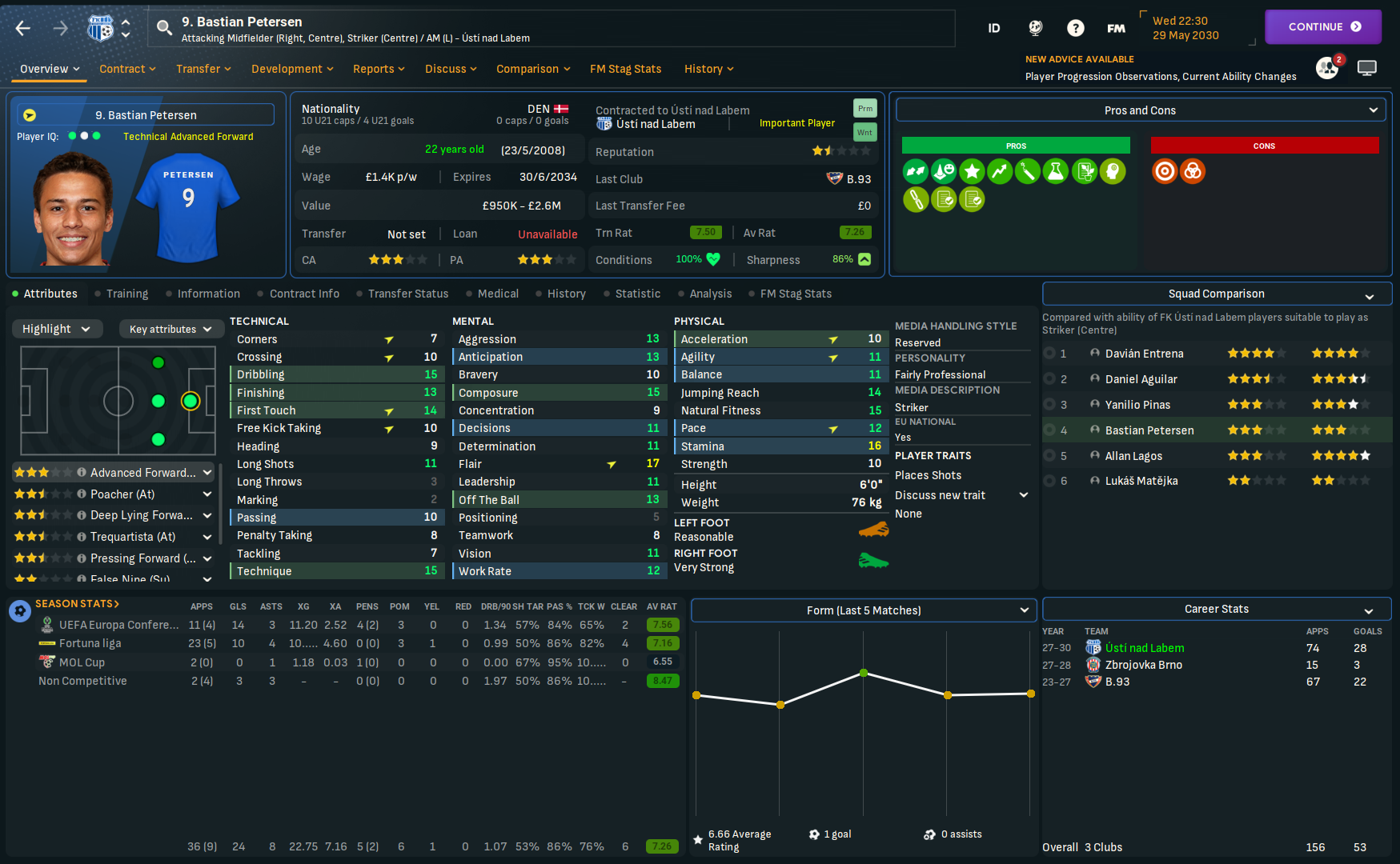Click the player face portrait
The height and width of the screenshot is (864, 1400).
click(x=72, y=209)
